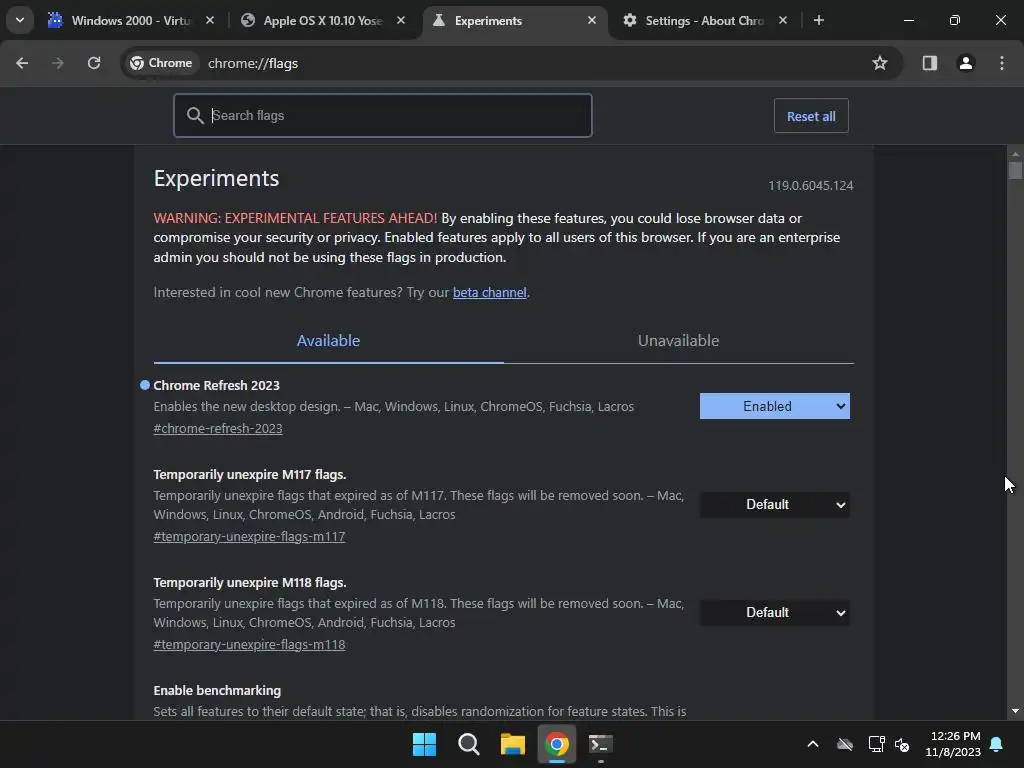The width and height of the screenshot is (1024, 768).
Task: Close the Apple OS X 10.10 tab
Action: pos(401,20)
